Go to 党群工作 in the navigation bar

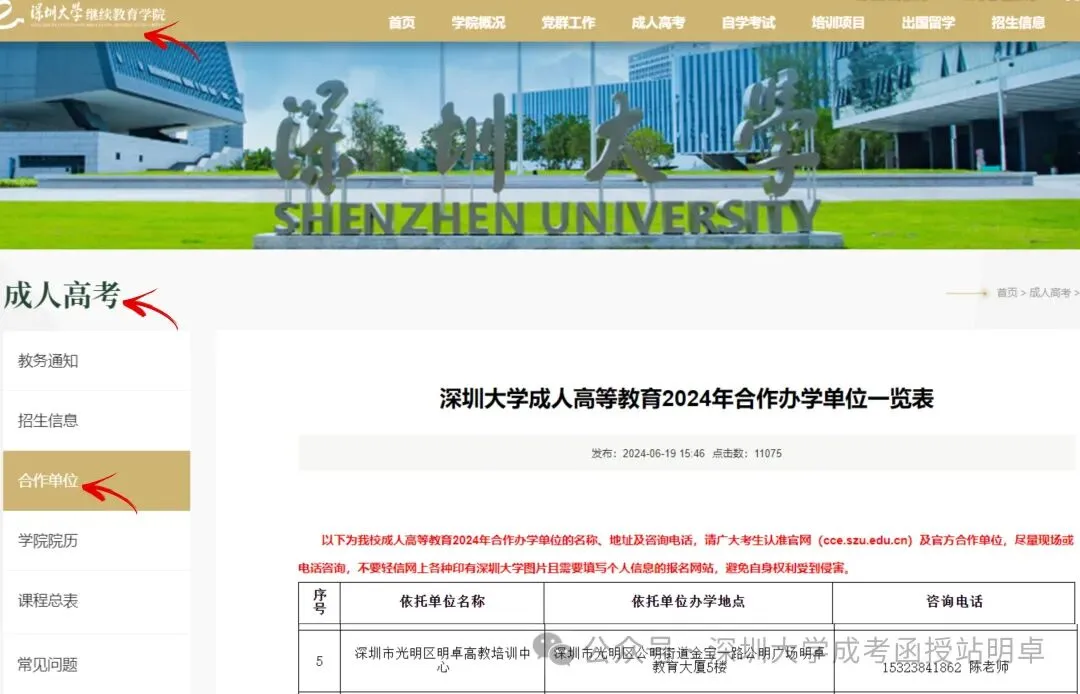coord(568,23)
